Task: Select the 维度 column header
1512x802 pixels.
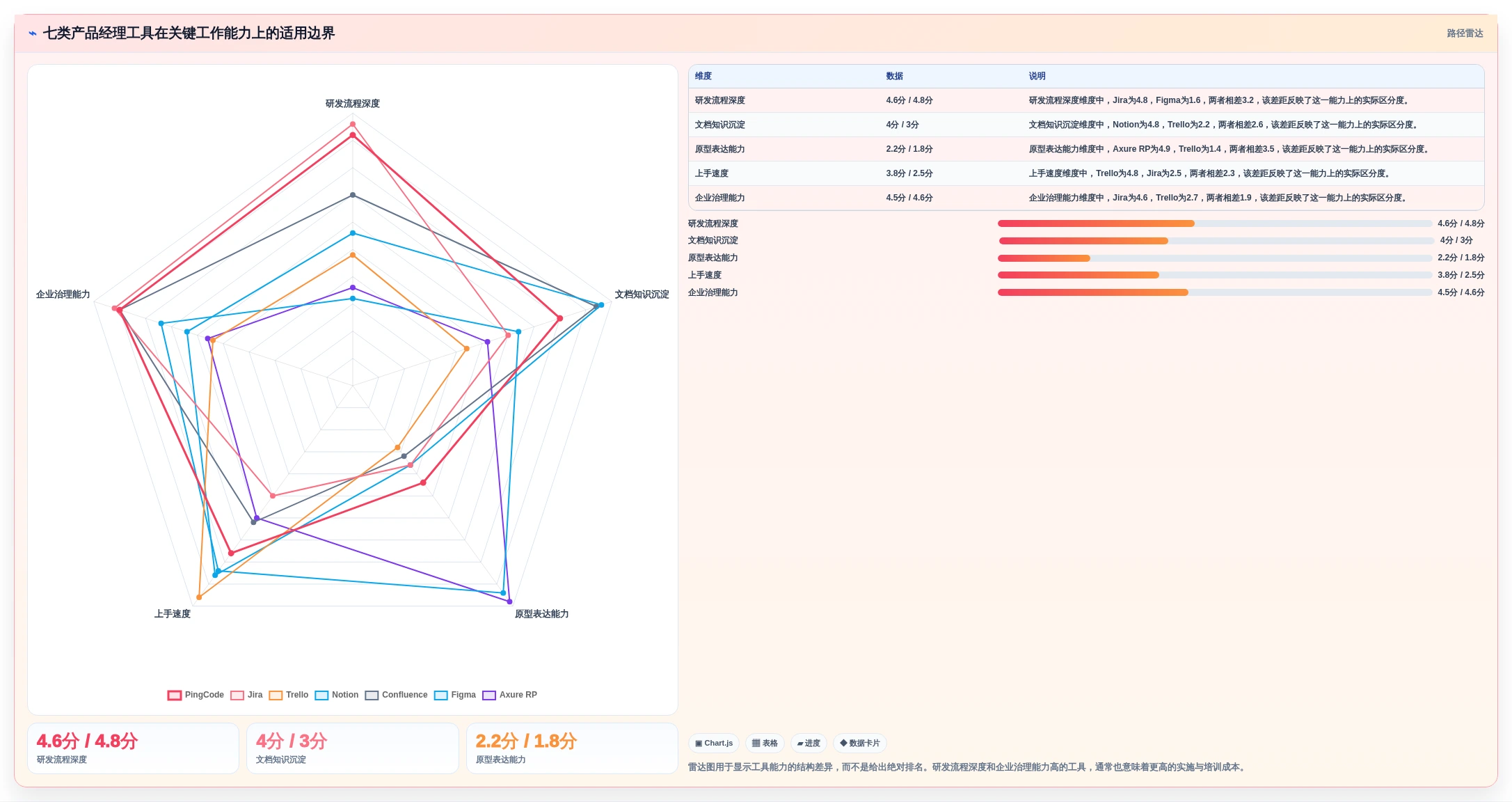Action: point(703,76)
